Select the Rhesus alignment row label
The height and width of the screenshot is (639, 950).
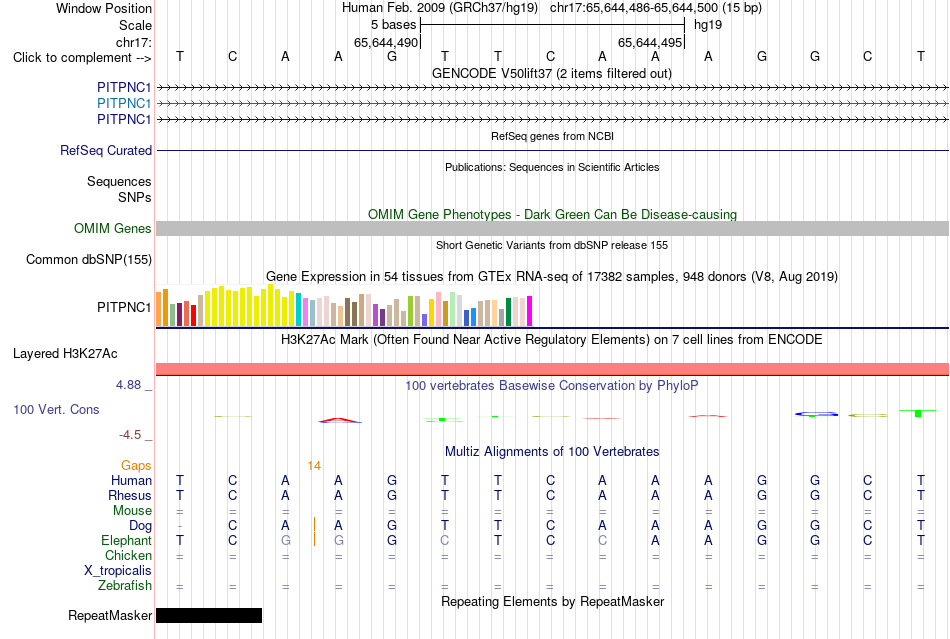tap(130, 495)
